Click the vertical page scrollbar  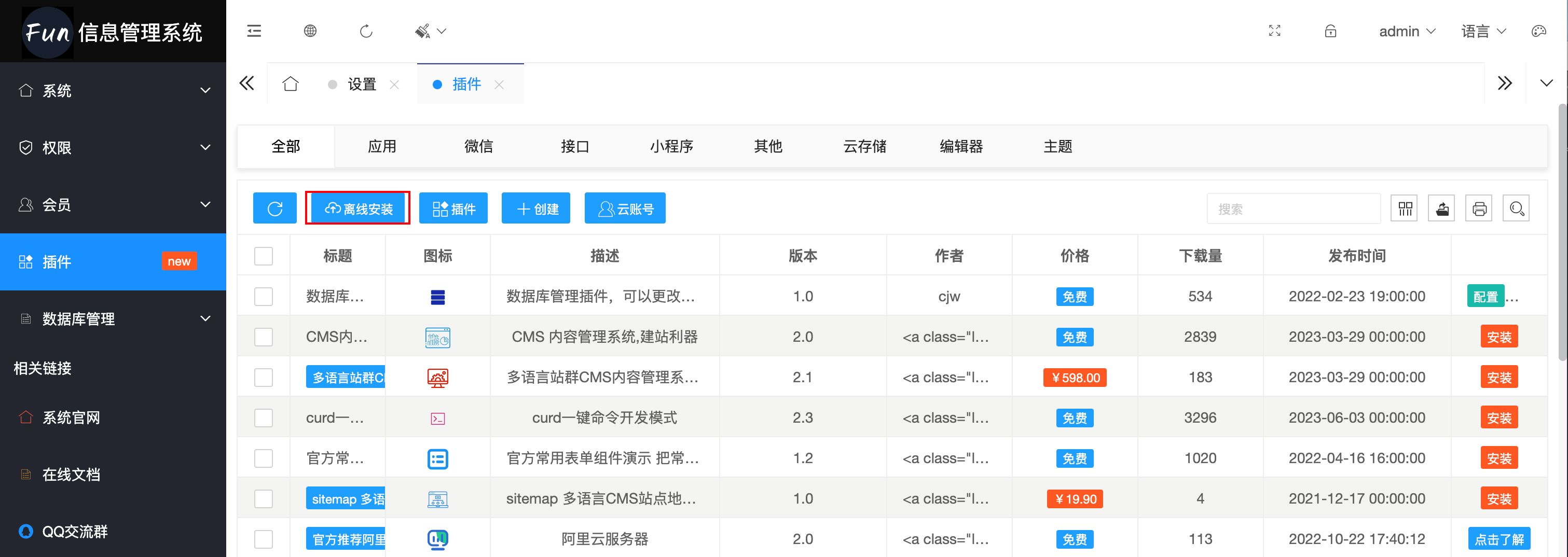pyautogui.click(x=1562, y=231)
